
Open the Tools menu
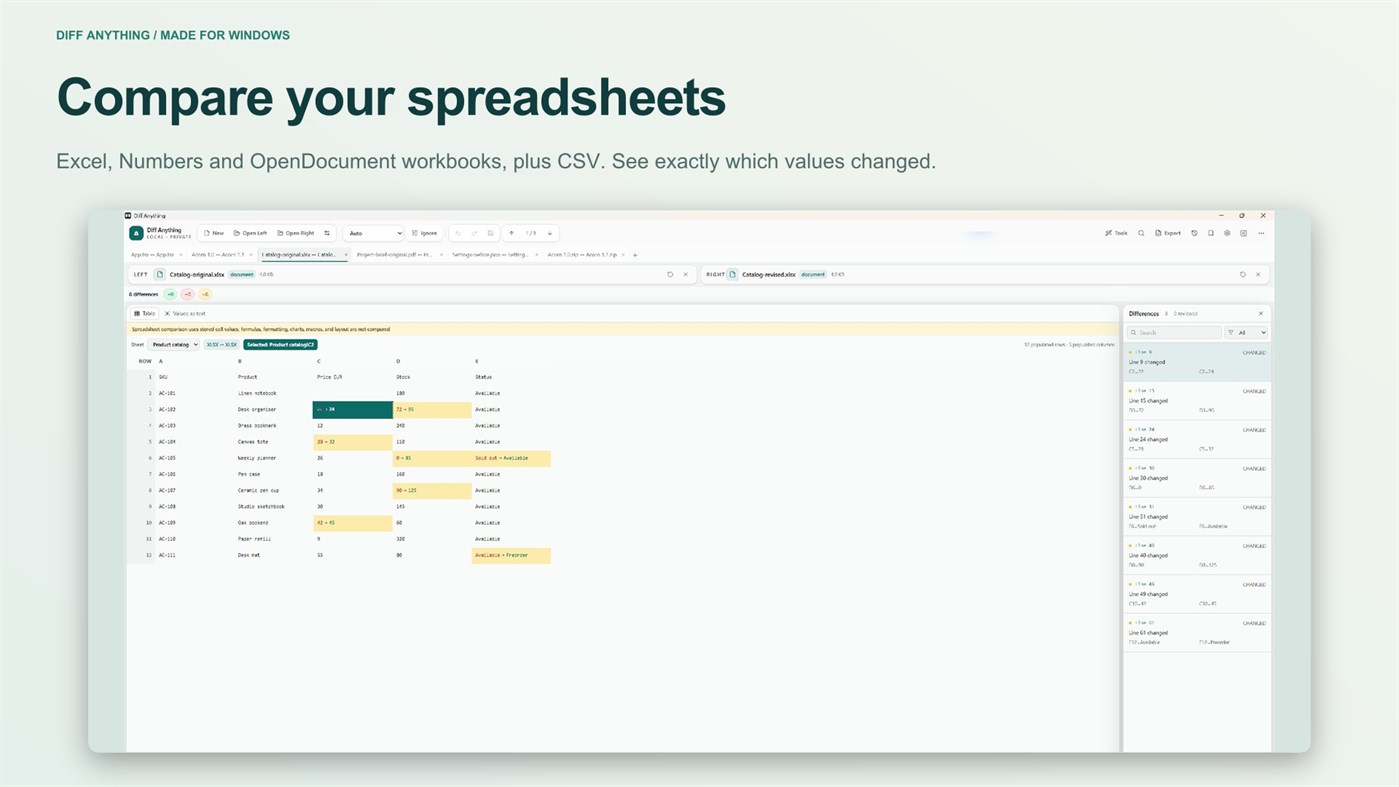tap(1116, 233)
